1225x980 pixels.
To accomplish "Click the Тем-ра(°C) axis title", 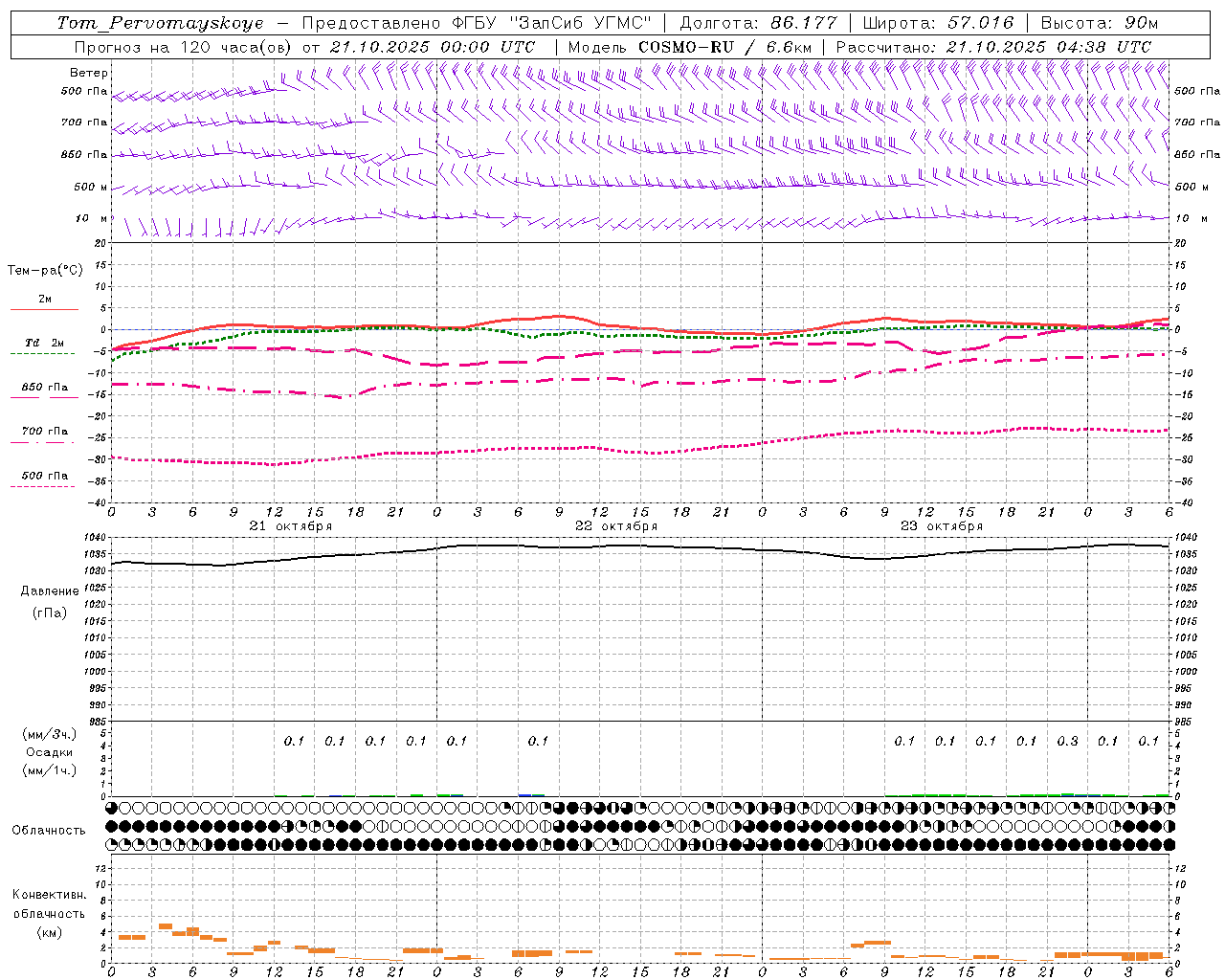I will pyautogui.click(x=45, y=270).
